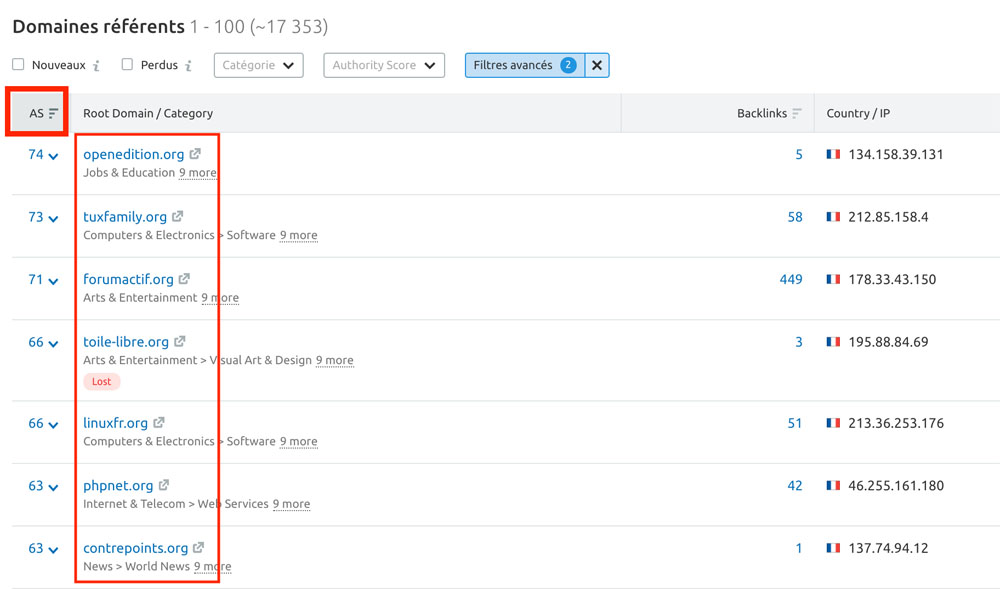Show 9 more categories for tuxfamily.org
Viewport: 1000px width, 589px height.
click(x=298, y=235)
